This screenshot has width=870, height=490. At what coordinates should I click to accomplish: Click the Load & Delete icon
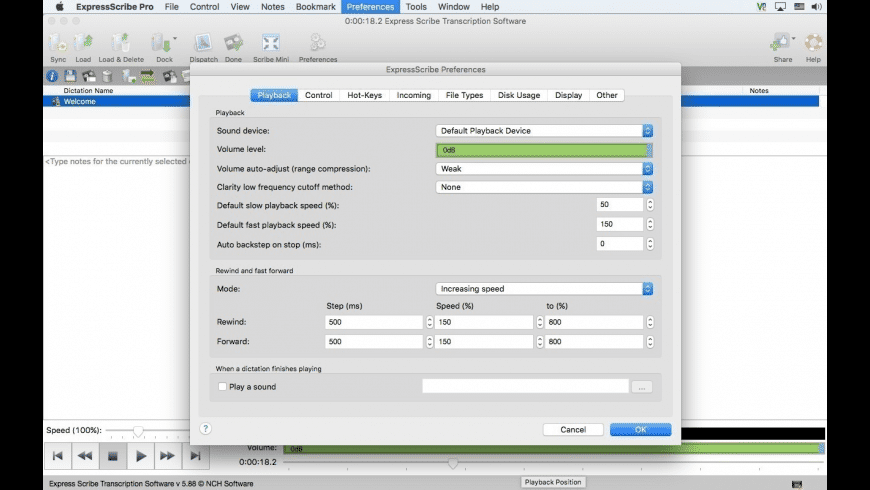tap(120, 43)
